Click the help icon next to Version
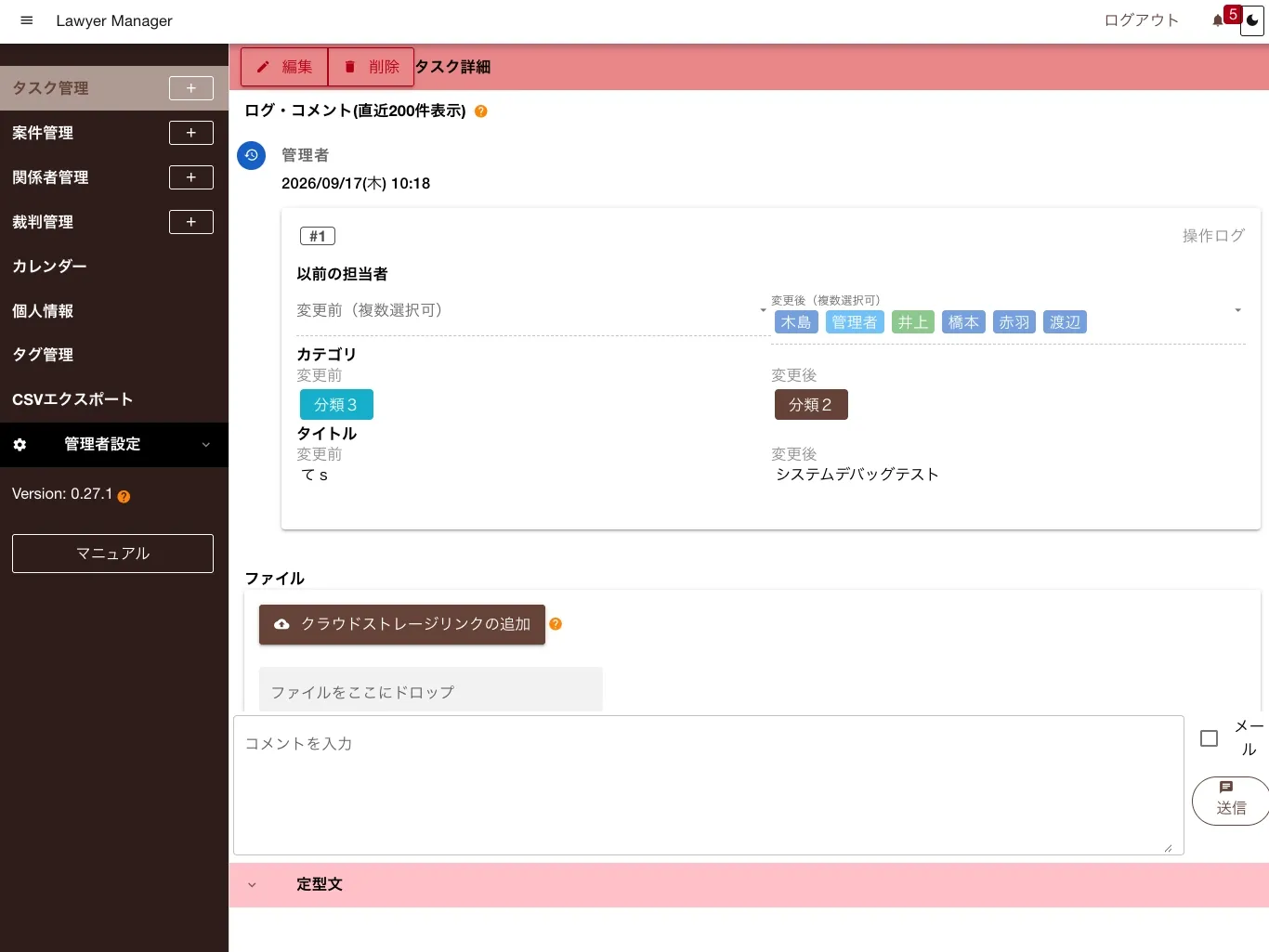This screenshot has width=1269, height=952. tap(124, 496)
